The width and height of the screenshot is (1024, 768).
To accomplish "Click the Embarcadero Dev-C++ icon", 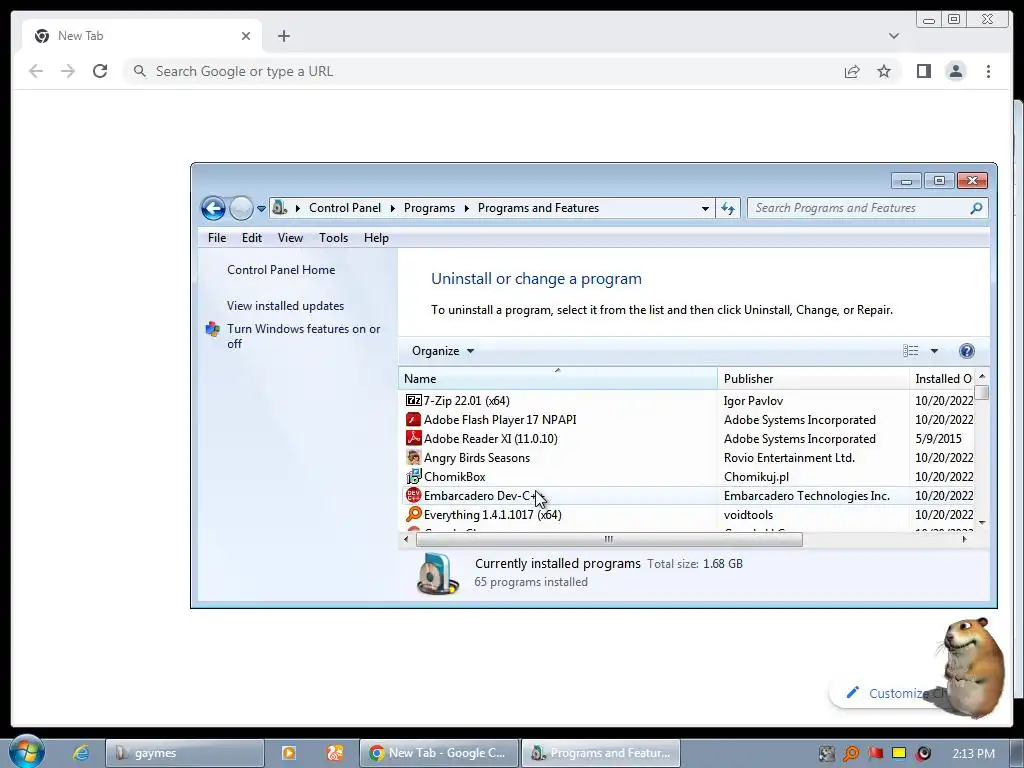I will click(413, 495).
